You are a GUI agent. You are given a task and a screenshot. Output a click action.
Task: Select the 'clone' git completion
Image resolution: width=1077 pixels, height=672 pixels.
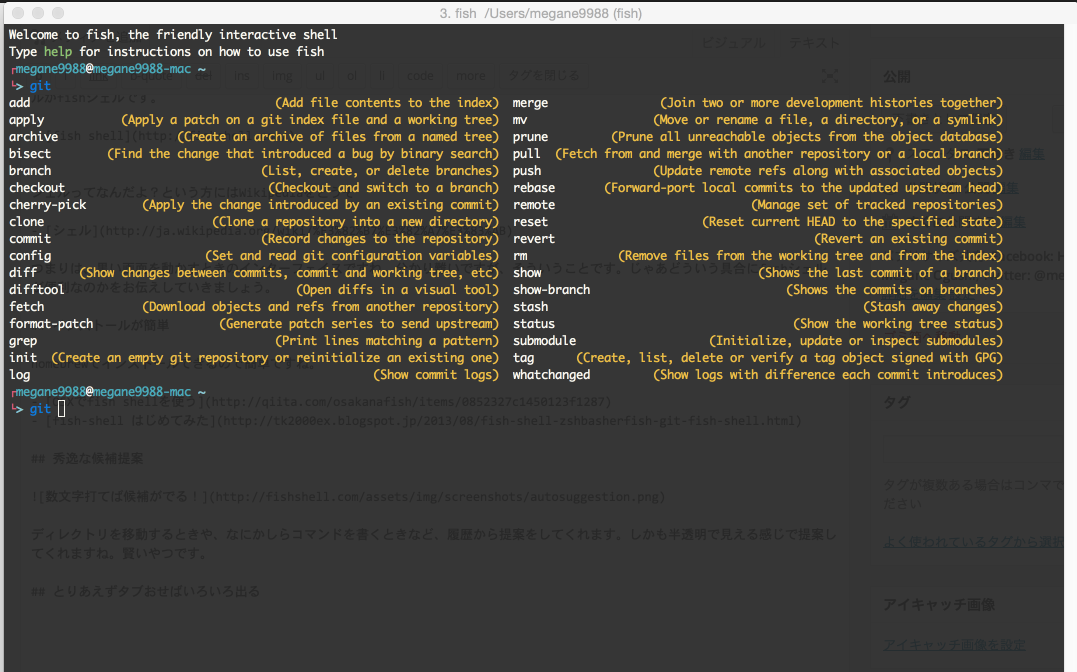tap(26, 222)
